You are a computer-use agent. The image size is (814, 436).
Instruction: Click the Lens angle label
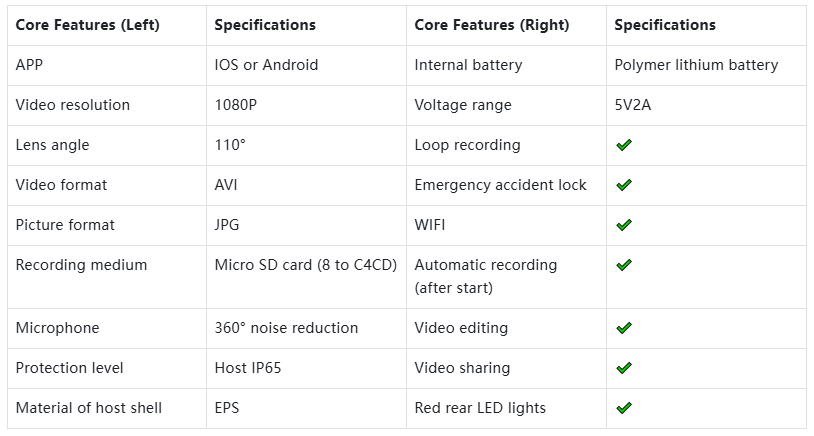(x=52, y=145)
